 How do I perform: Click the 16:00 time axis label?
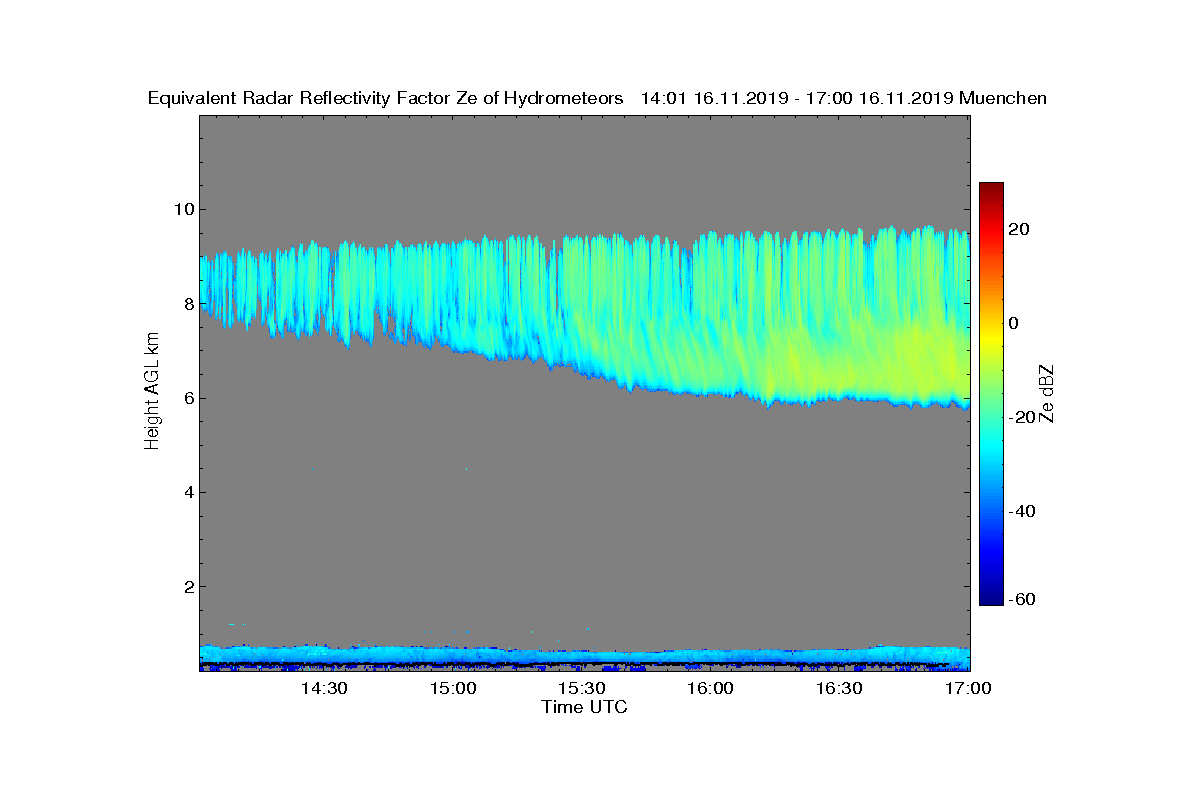tap(711, 689)
